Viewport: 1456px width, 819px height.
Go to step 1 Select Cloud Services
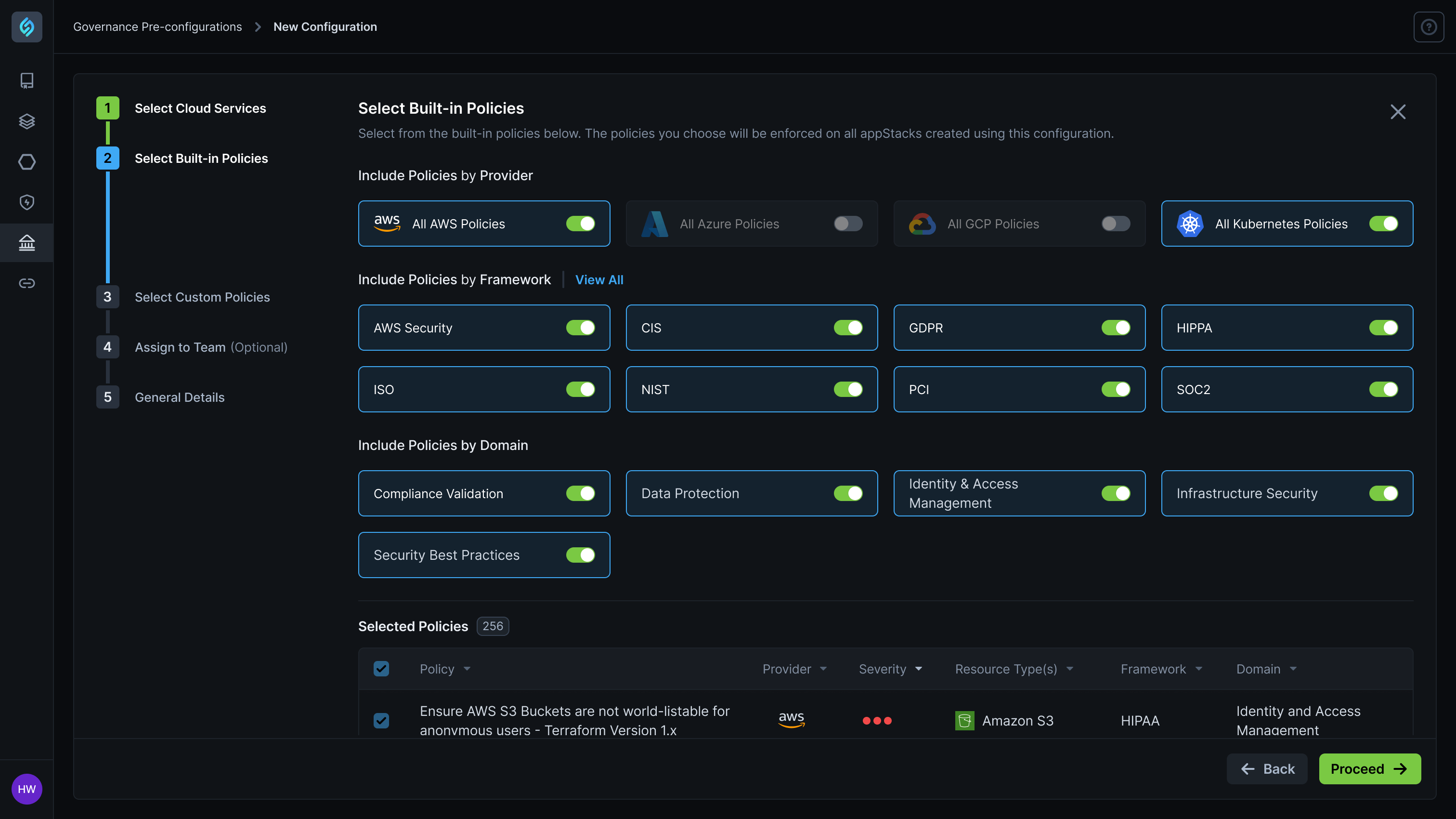pos(181,108)
